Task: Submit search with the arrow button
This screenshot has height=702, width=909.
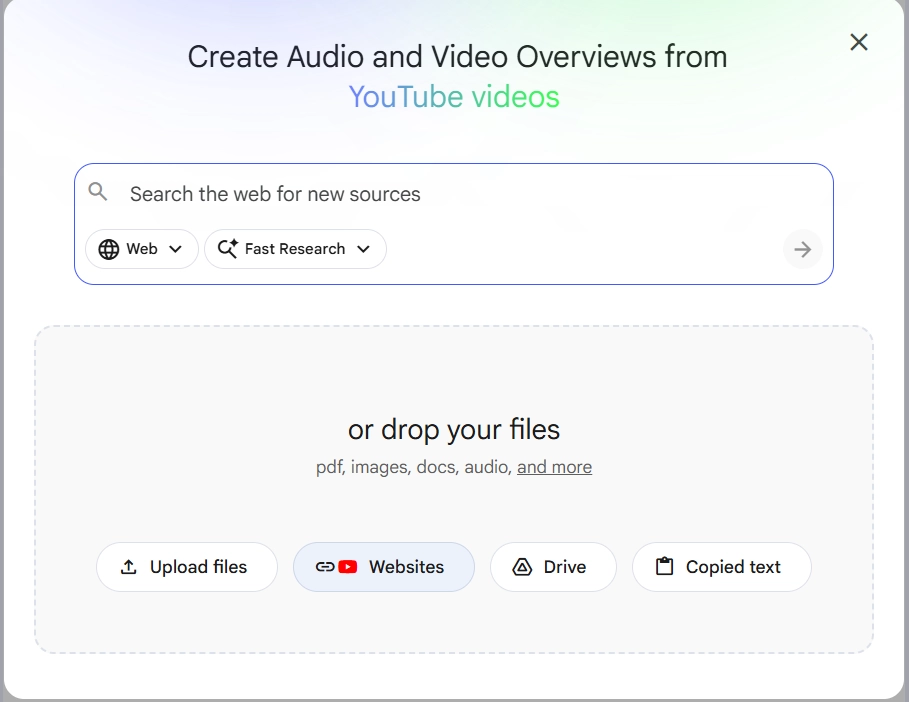Action: (x=802, y=250)
